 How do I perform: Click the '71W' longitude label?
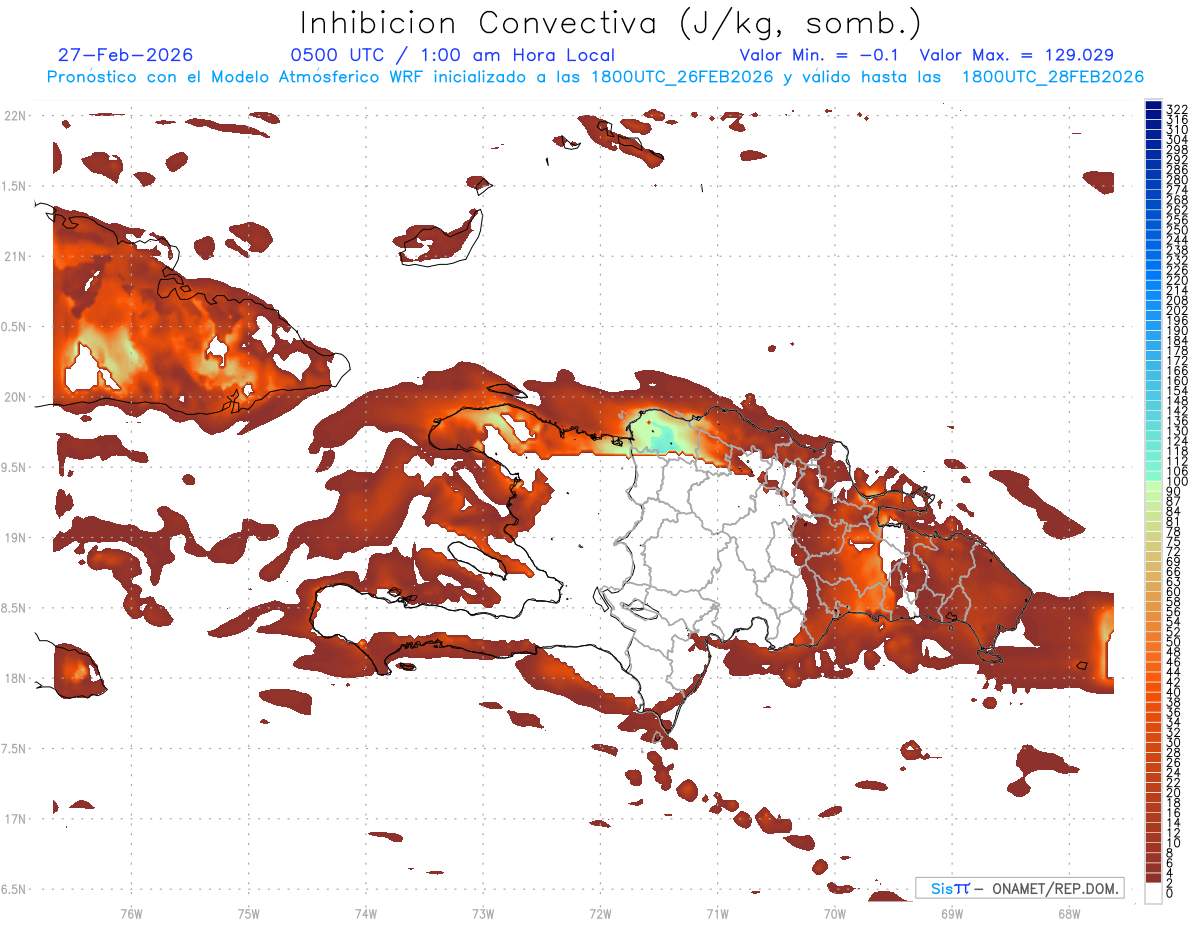pos(717,913)
